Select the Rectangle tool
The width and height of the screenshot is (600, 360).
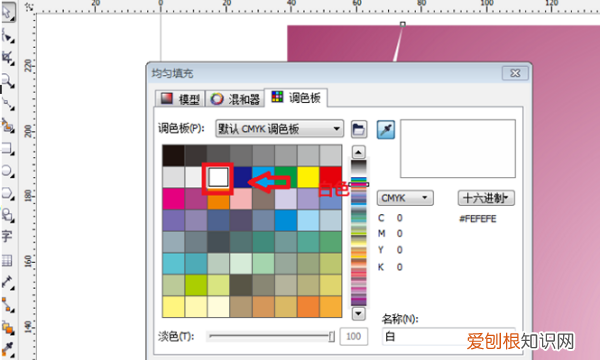tap(8, 148)
